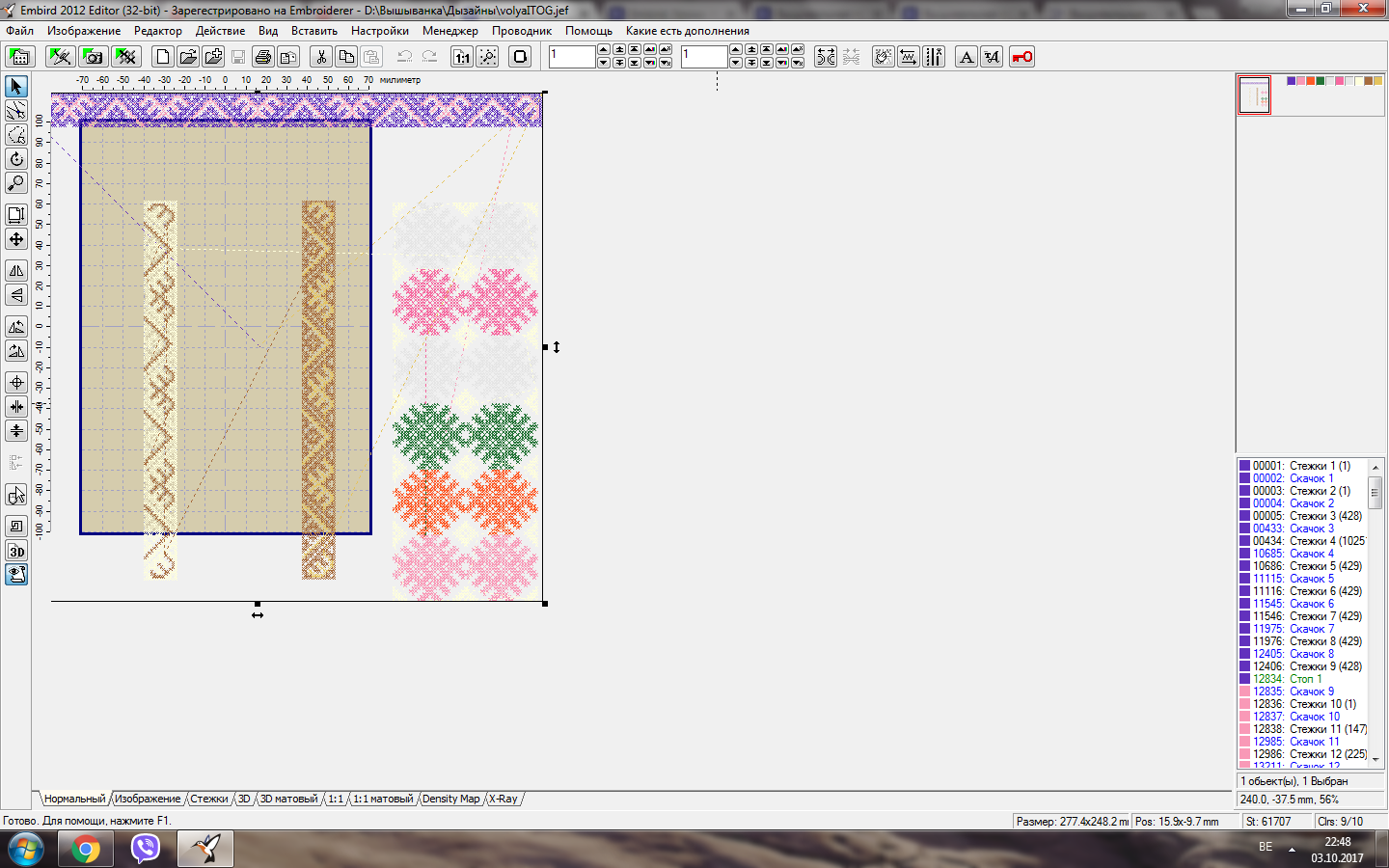Pick the green color swatch in palette
This screenshot has width=1389, height=868.
coord(1321,81)
